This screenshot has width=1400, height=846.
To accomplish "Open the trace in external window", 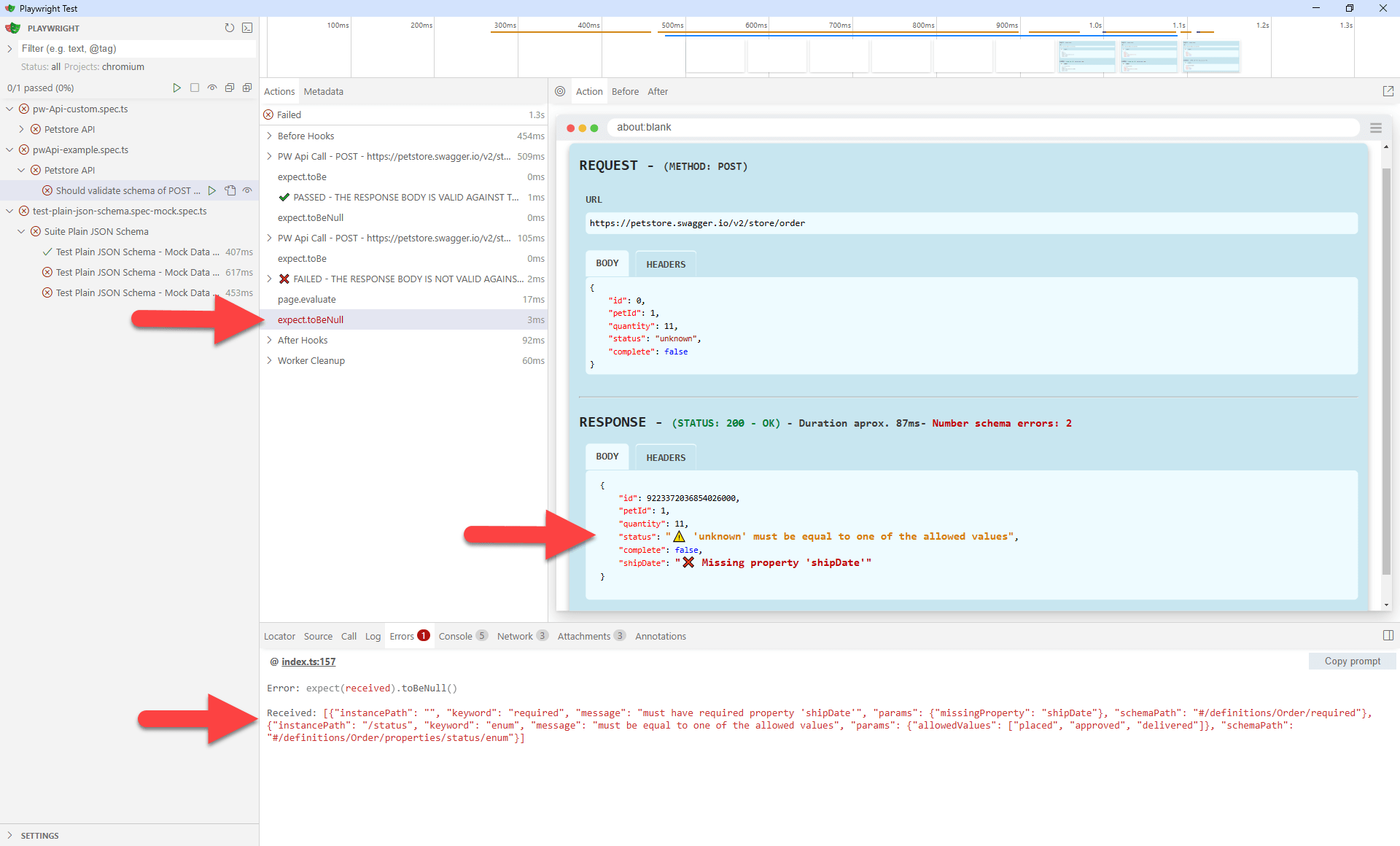I will (1388, 90).
